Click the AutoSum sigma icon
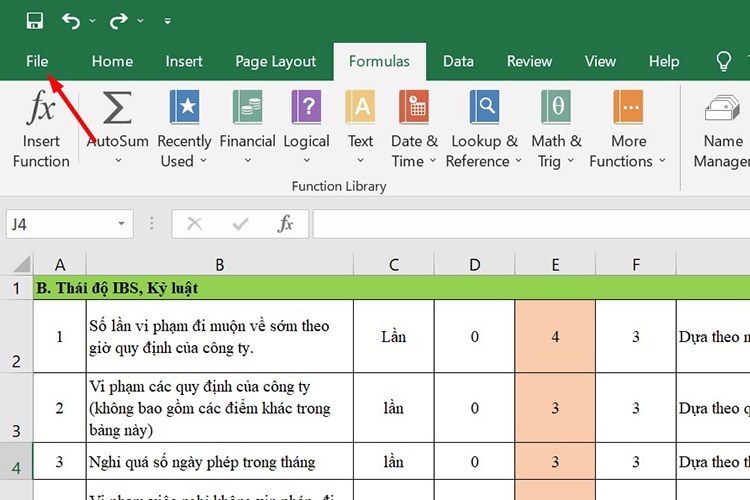Image resolution: width=750 pixels, height=500 pixels. click(x=117, y=108)
